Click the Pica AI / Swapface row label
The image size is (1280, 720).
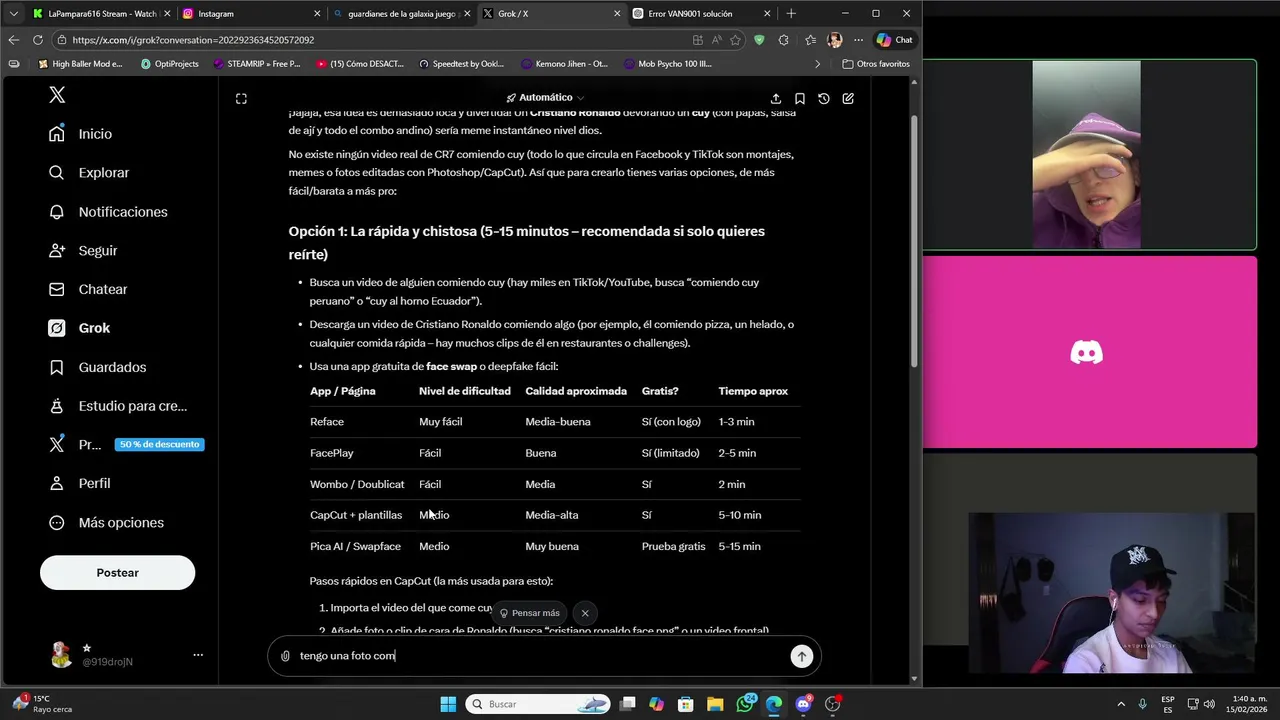point(355,546)
